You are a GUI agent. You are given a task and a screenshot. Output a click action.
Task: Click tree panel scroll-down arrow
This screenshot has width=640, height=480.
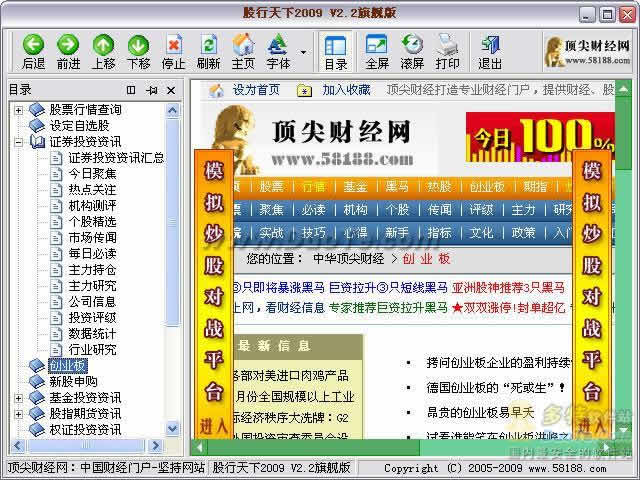(173, 429)
